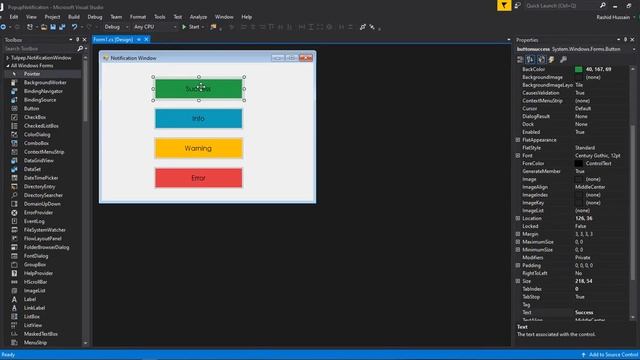The height and width of the screenshot is (360, 640).
Task: Open the Analyze menu
Action: point(198,17)
